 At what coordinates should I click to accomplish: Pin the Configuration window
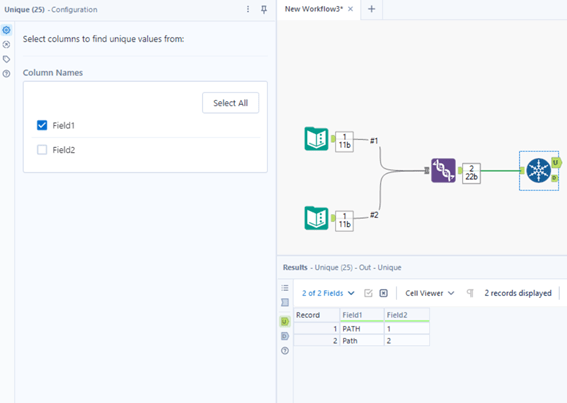click(x=264, y=9)
